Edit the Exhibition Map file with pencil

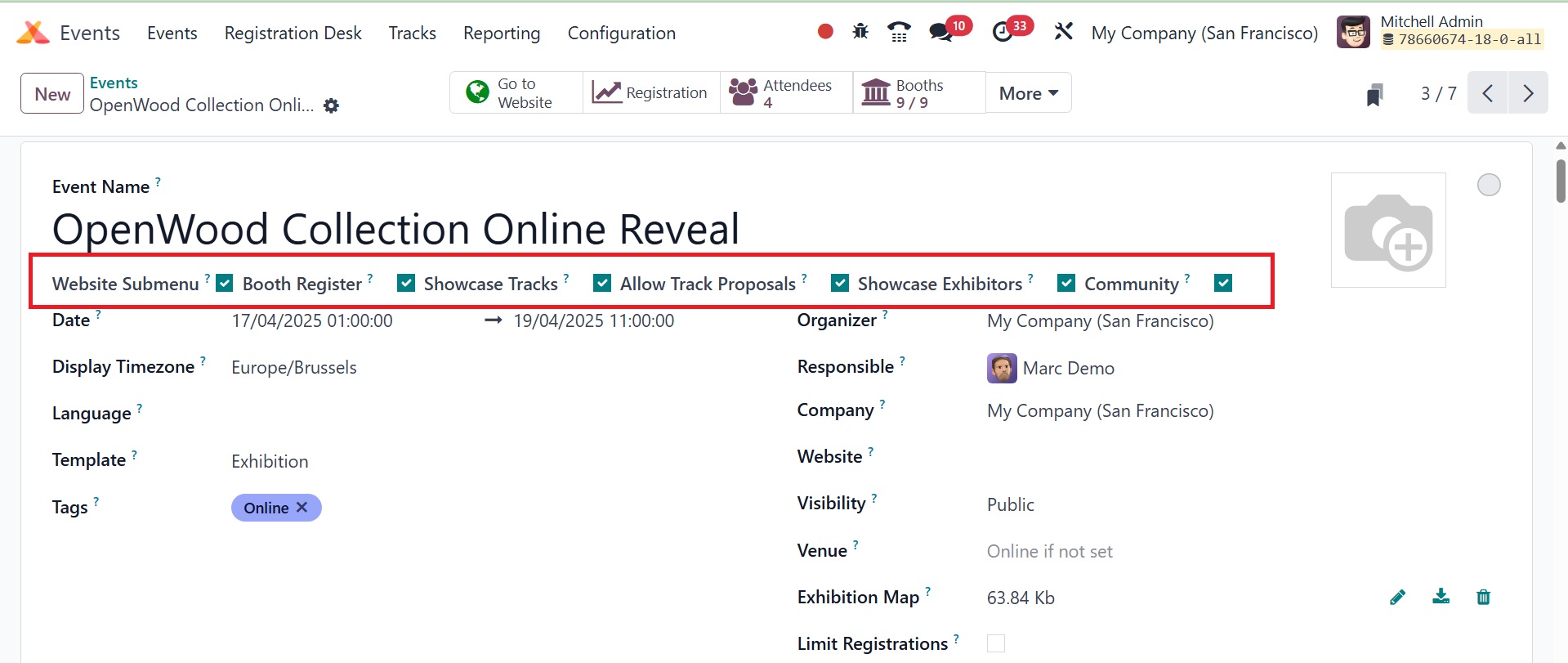[x=1397, y=598]
